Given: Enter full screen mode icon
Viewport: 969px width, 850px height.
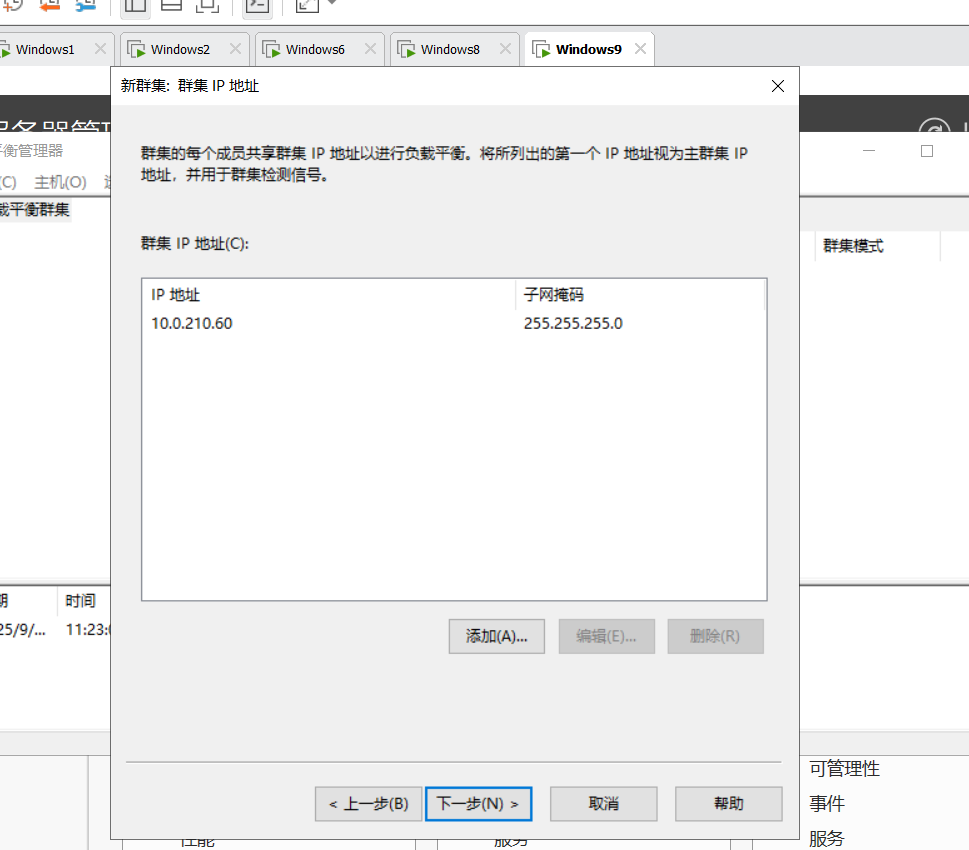Looking at the screenshot, I should pos(207,5).
